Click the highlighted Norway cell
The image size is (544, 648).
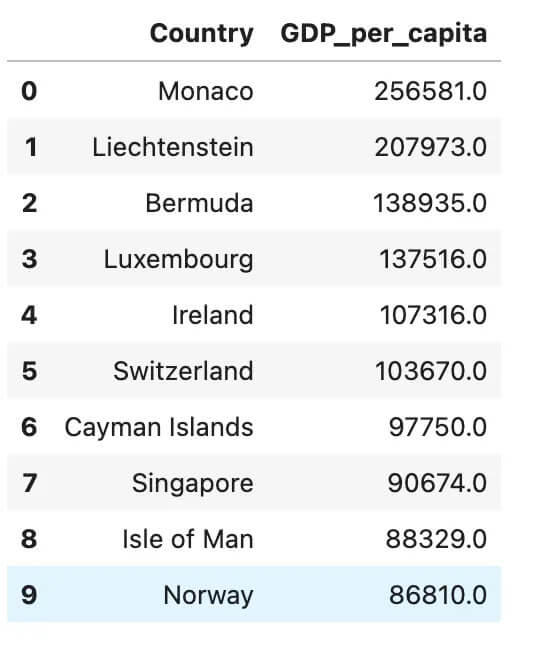pos(208,596)
